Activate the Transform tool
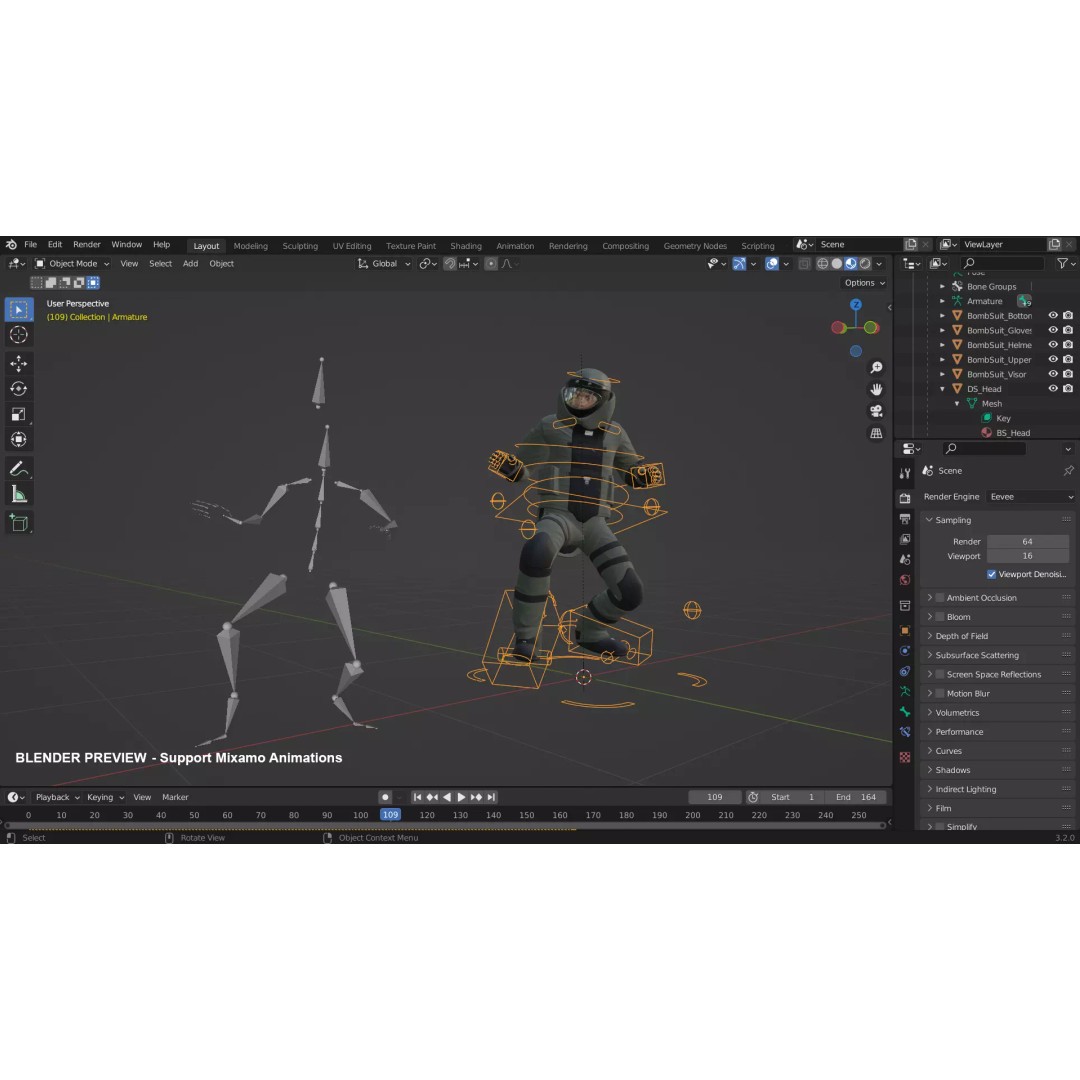This screenshot has height=1080, width=1080. [x=19, y=439]
